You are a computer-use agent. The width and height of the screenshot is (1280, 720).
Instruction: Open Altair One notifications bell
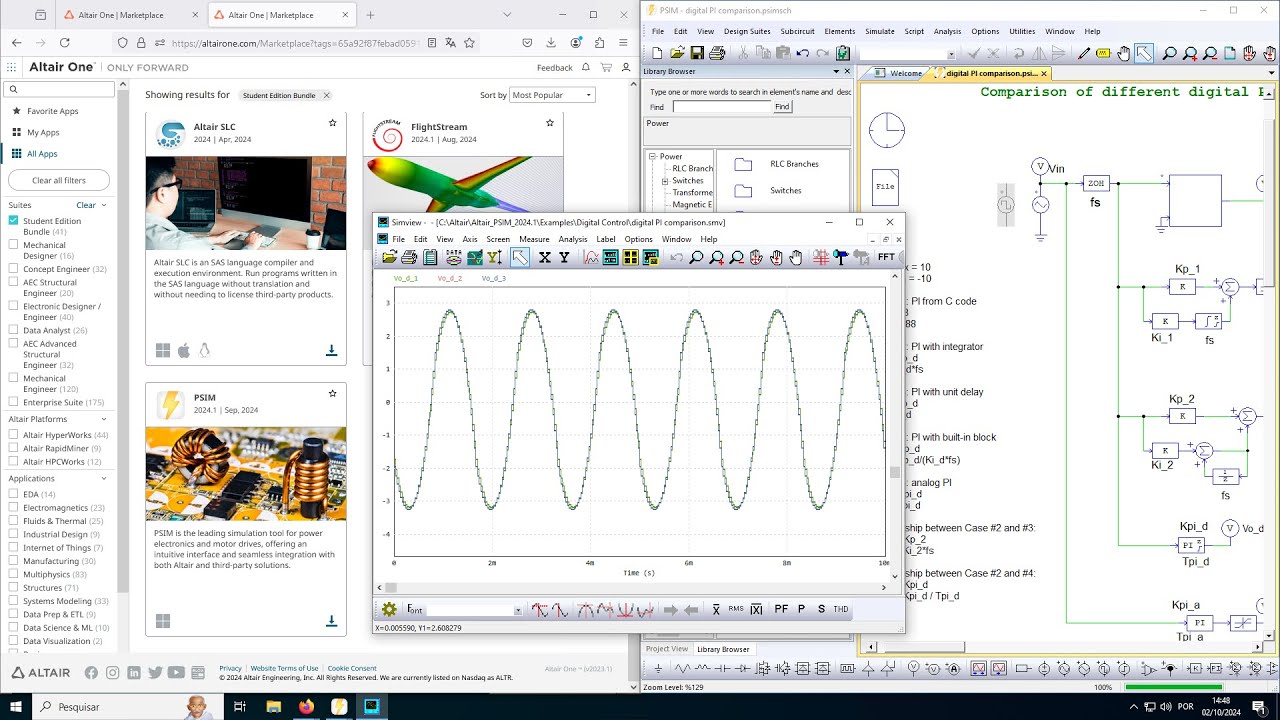point(586,67)
